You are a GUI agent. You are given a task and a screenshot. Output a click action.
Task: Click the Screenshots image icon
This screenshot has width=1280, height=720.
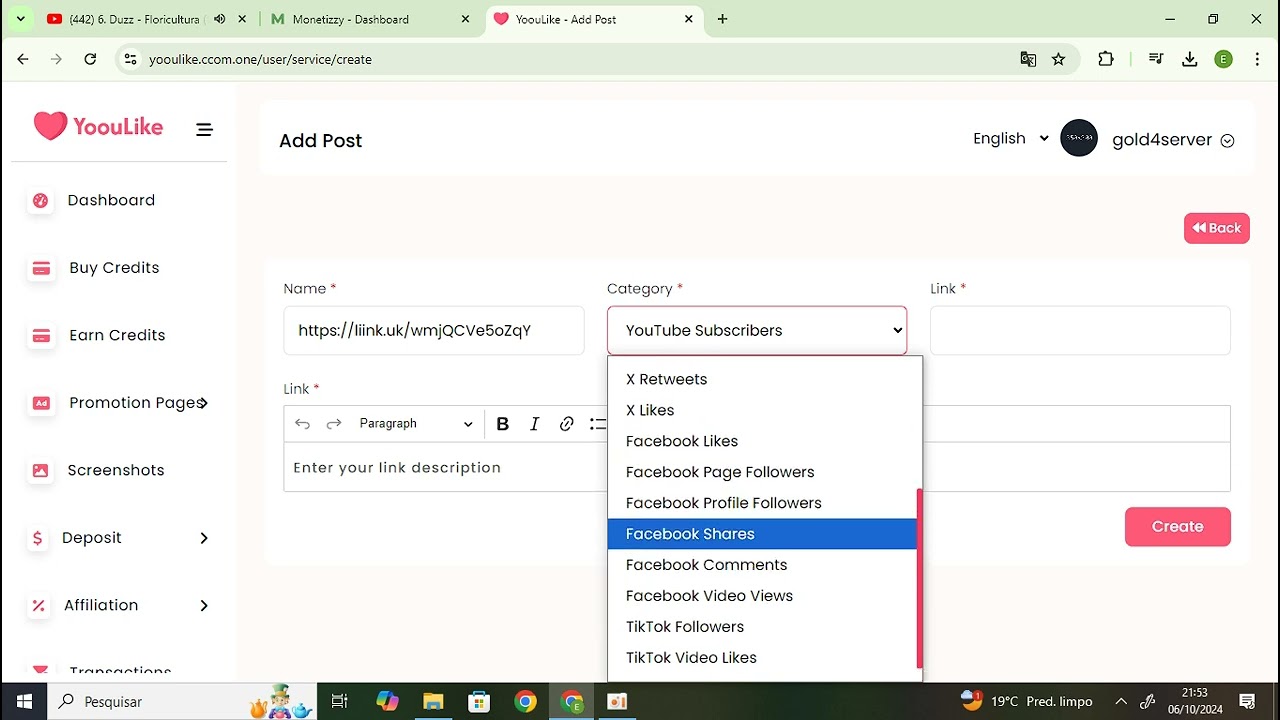pyautogui.click(x=41, y=470)
